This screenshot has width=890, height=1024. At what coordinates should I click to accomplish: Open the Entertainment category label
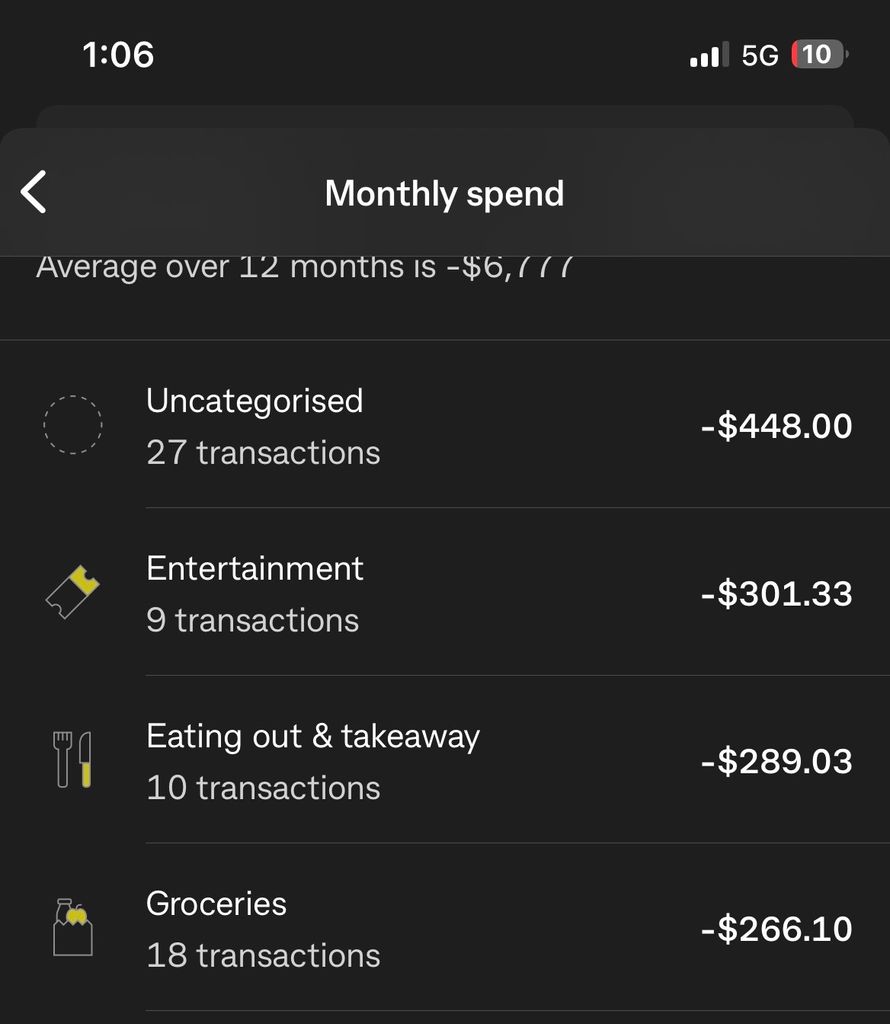point(254,568)
